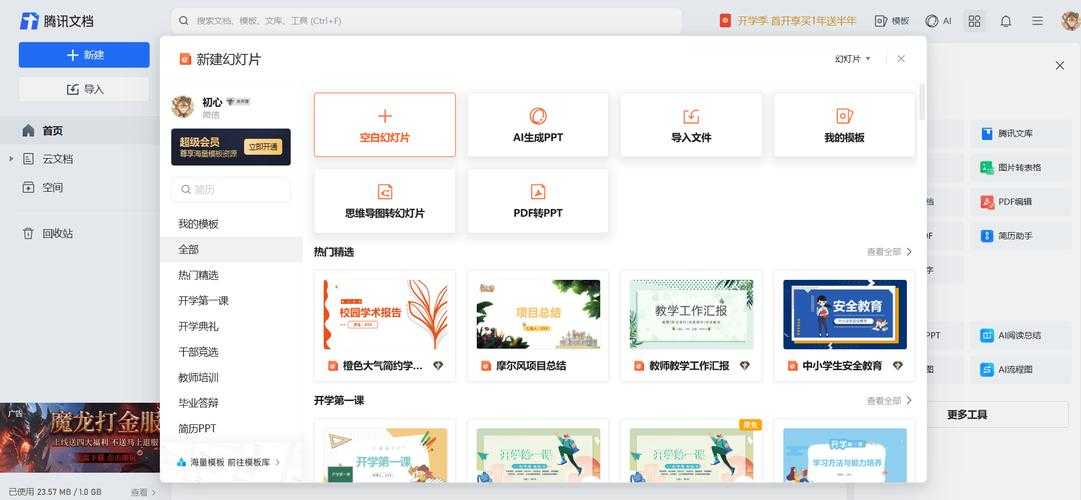Click the 导入 button in sidebar

[84, 89]
